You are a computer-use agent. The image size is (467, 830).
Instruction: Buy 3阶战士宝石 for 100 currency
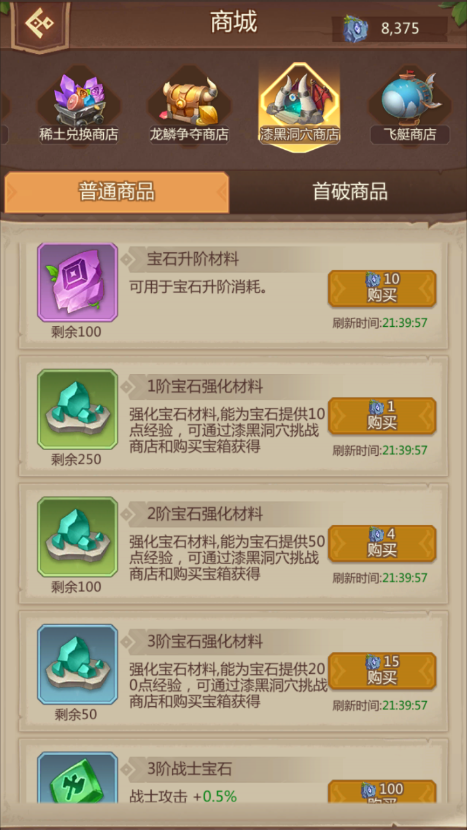click(382, 792)
